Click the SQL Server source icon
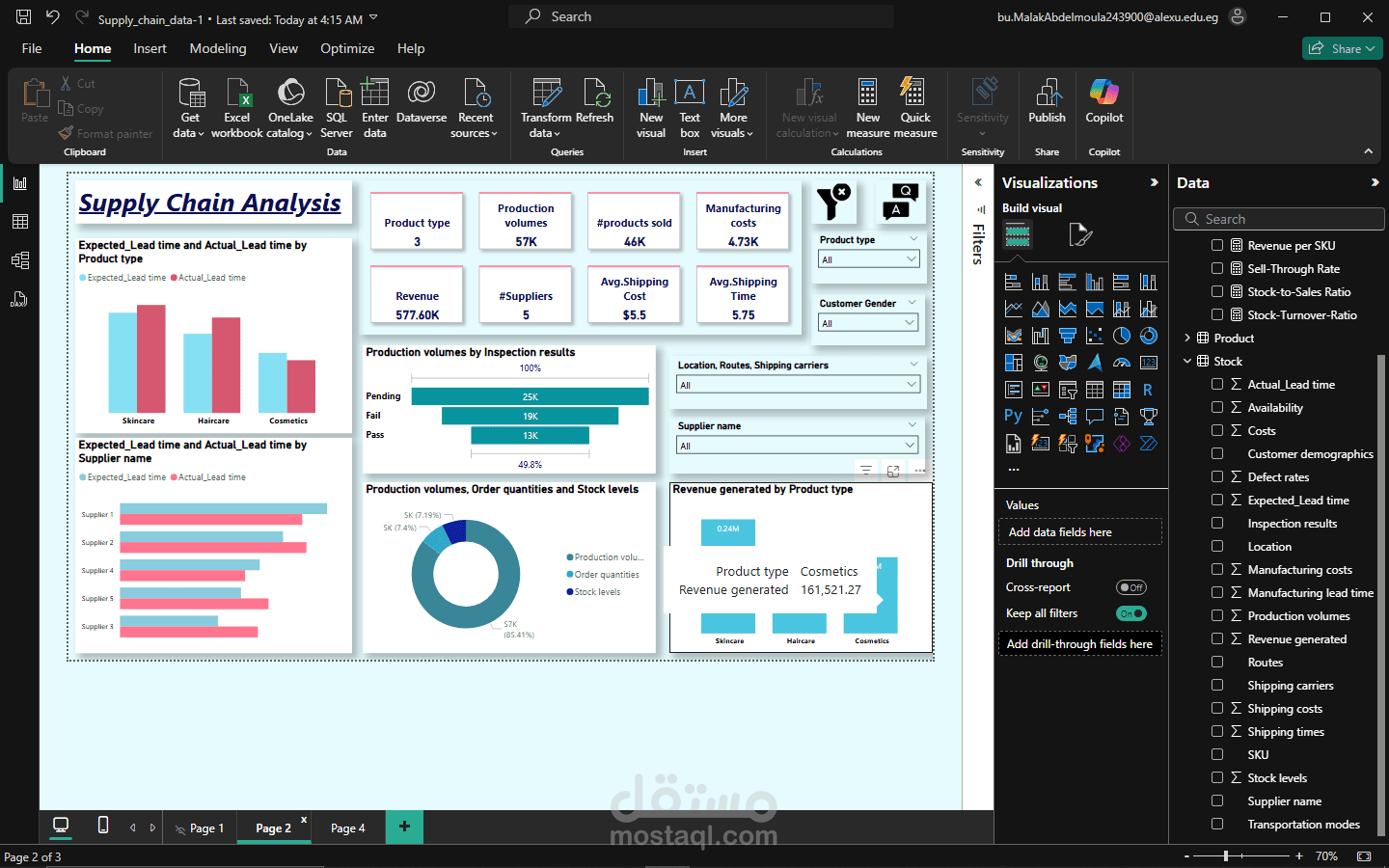This screenshot has width=1389, height=868. (x=337, y=108)
